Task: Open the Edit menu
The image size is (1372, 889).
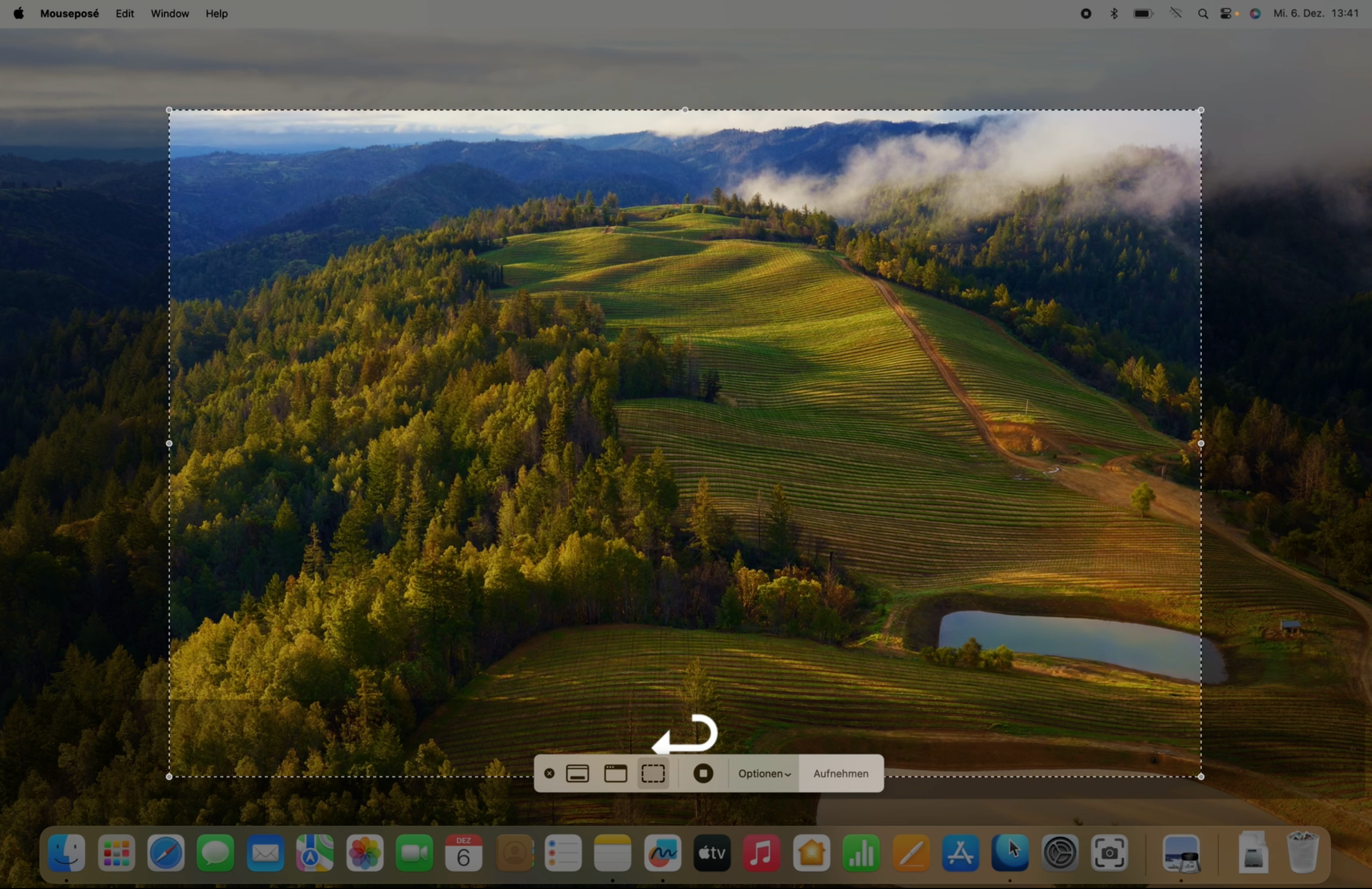Action: (x=125, y=13)
